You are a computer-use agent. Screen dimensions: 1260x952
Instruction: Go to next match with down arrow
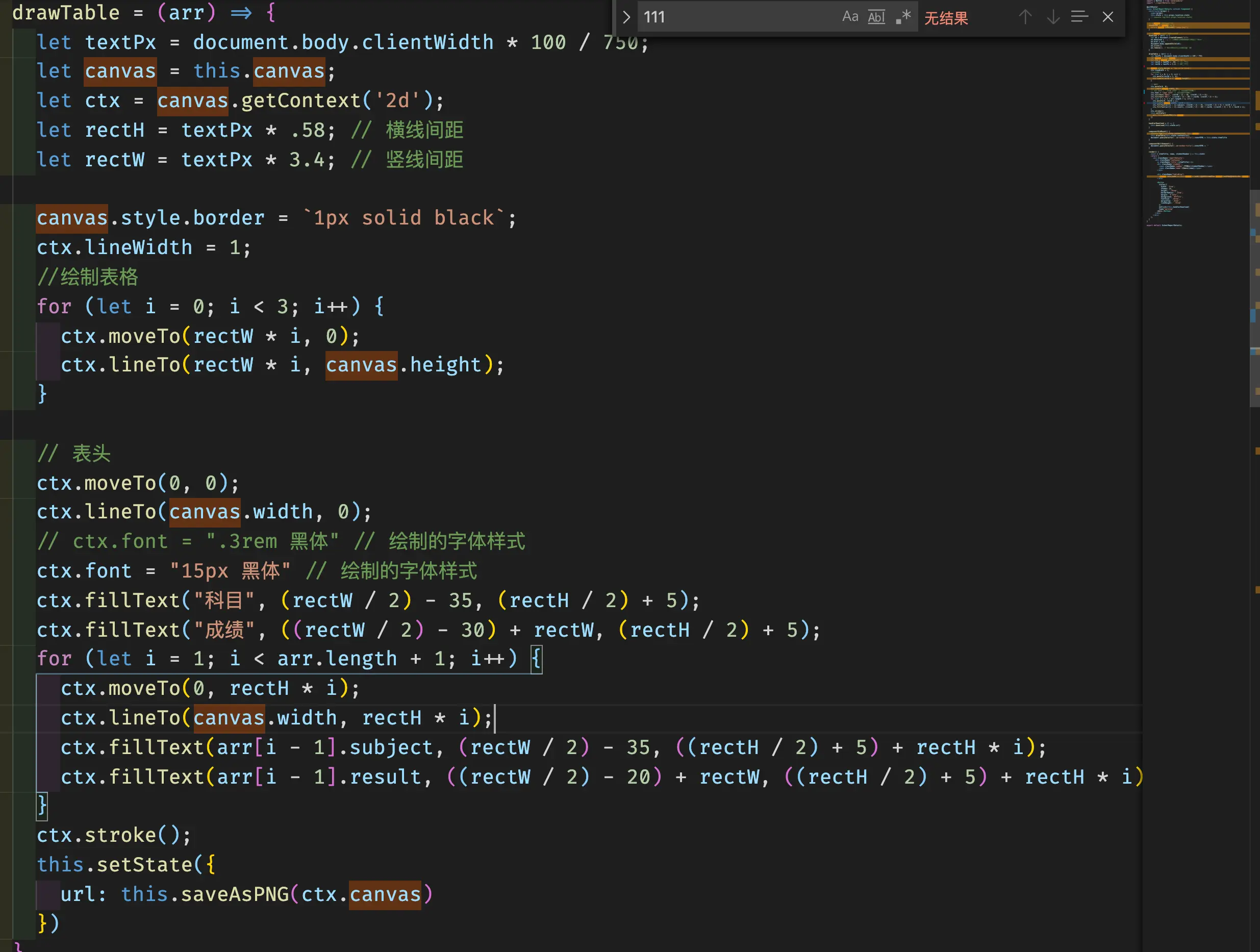click(1053, 17)
